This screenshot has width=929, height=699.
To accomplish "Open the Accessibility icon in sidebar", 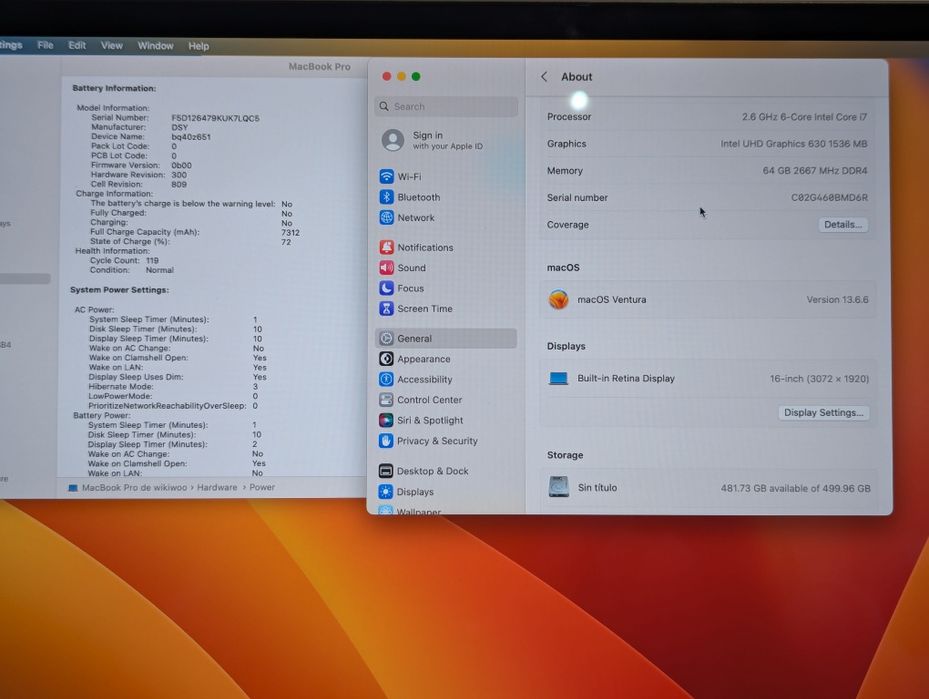I will (386, 379).
